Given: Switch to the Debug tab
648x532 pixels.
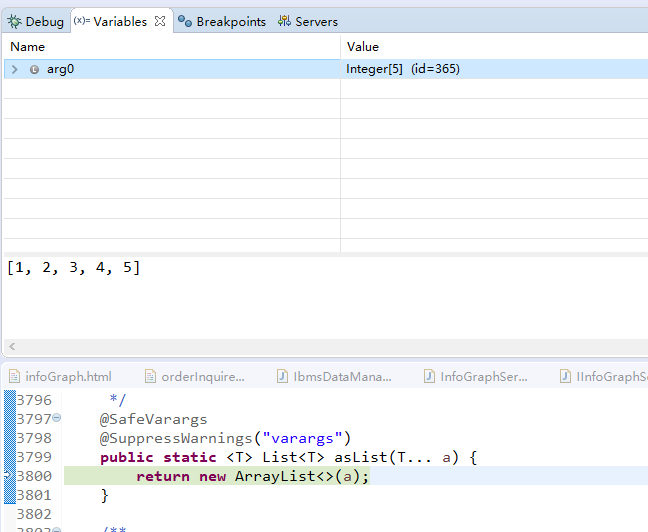Looking at the screenshot, I should coord(44,21).
